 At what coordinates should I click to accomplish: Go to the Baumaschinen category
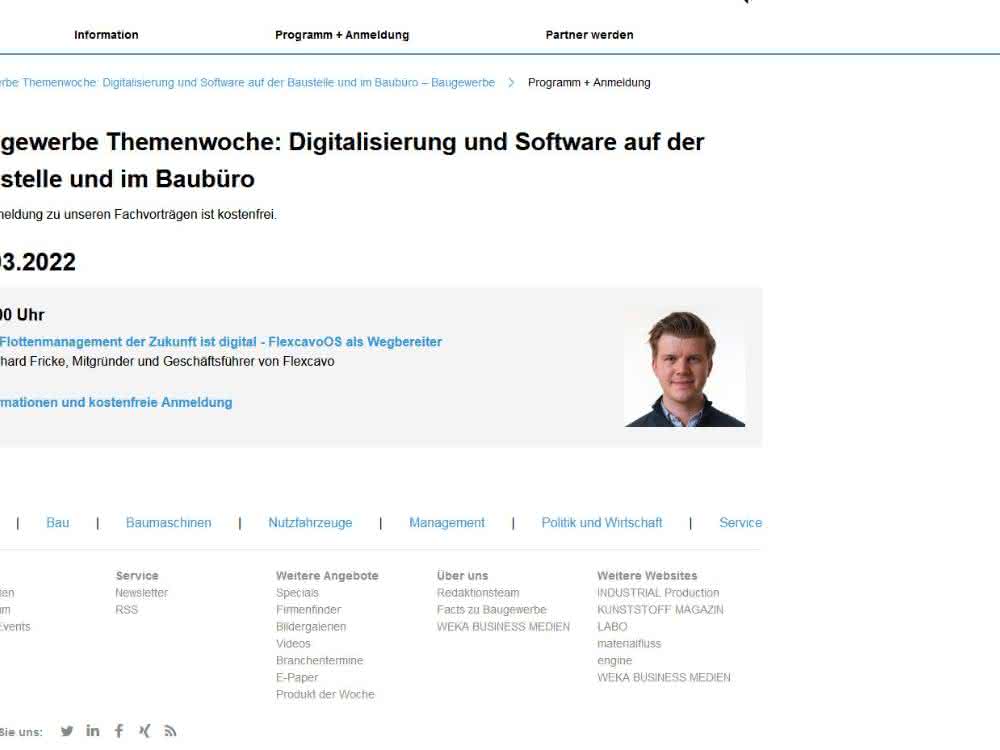pos(168,523)
